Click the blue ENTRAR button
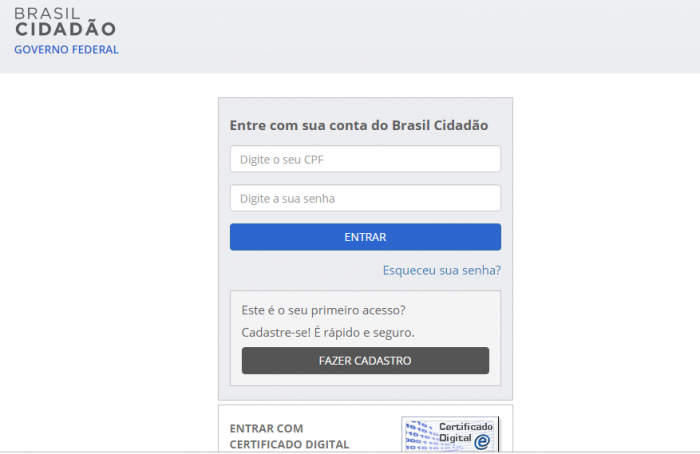Screen dimensions: 700x454 (365, 237)
